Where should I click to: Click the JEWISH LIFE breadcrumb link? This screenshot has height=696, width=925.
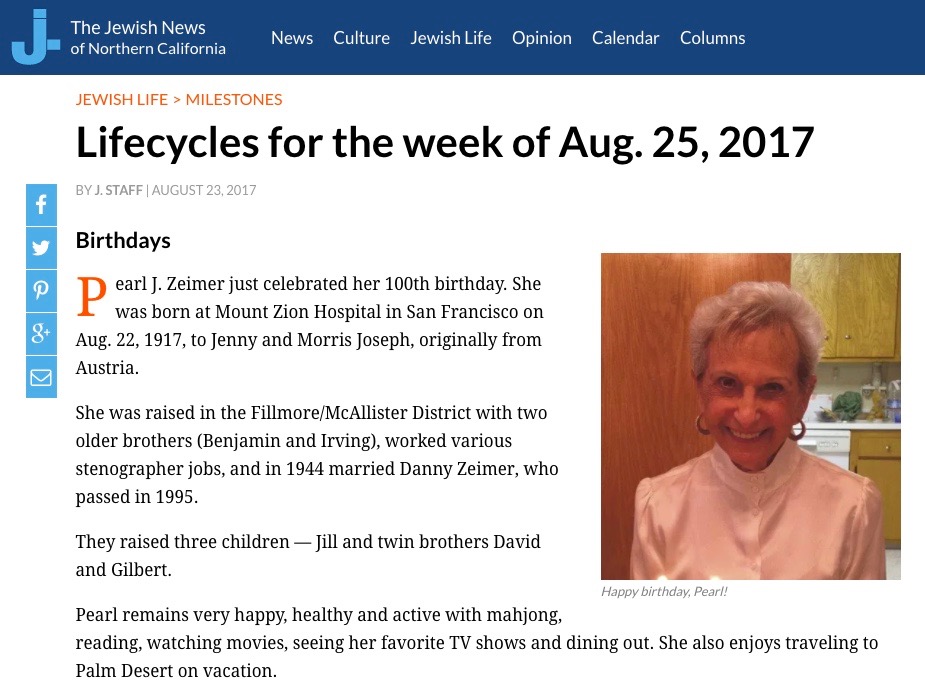(x=122, y=99)
